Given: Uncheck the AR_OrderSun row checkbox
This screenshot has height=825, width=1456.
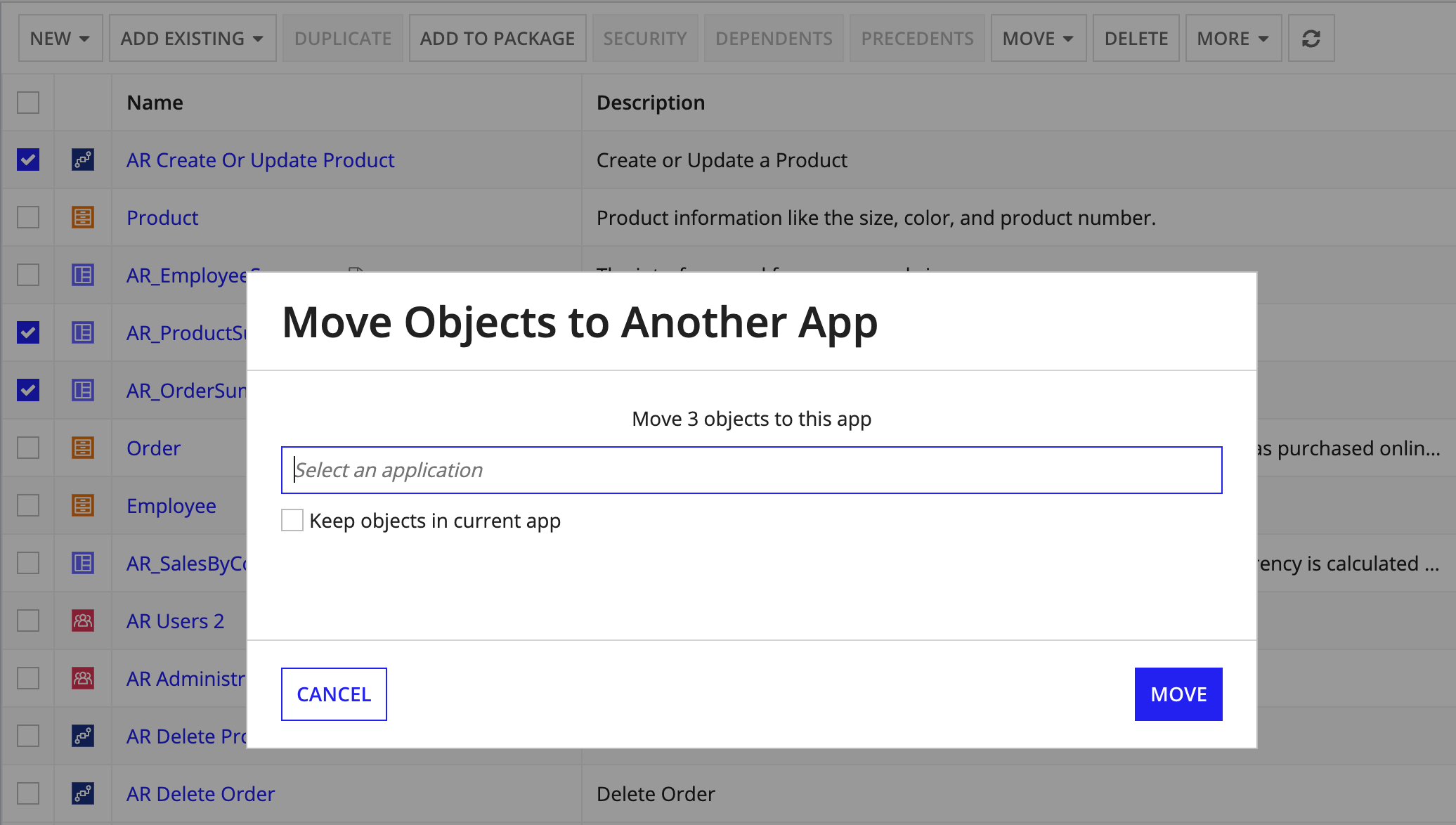Looking at the screenshot, I should click(x=28, y=391).
